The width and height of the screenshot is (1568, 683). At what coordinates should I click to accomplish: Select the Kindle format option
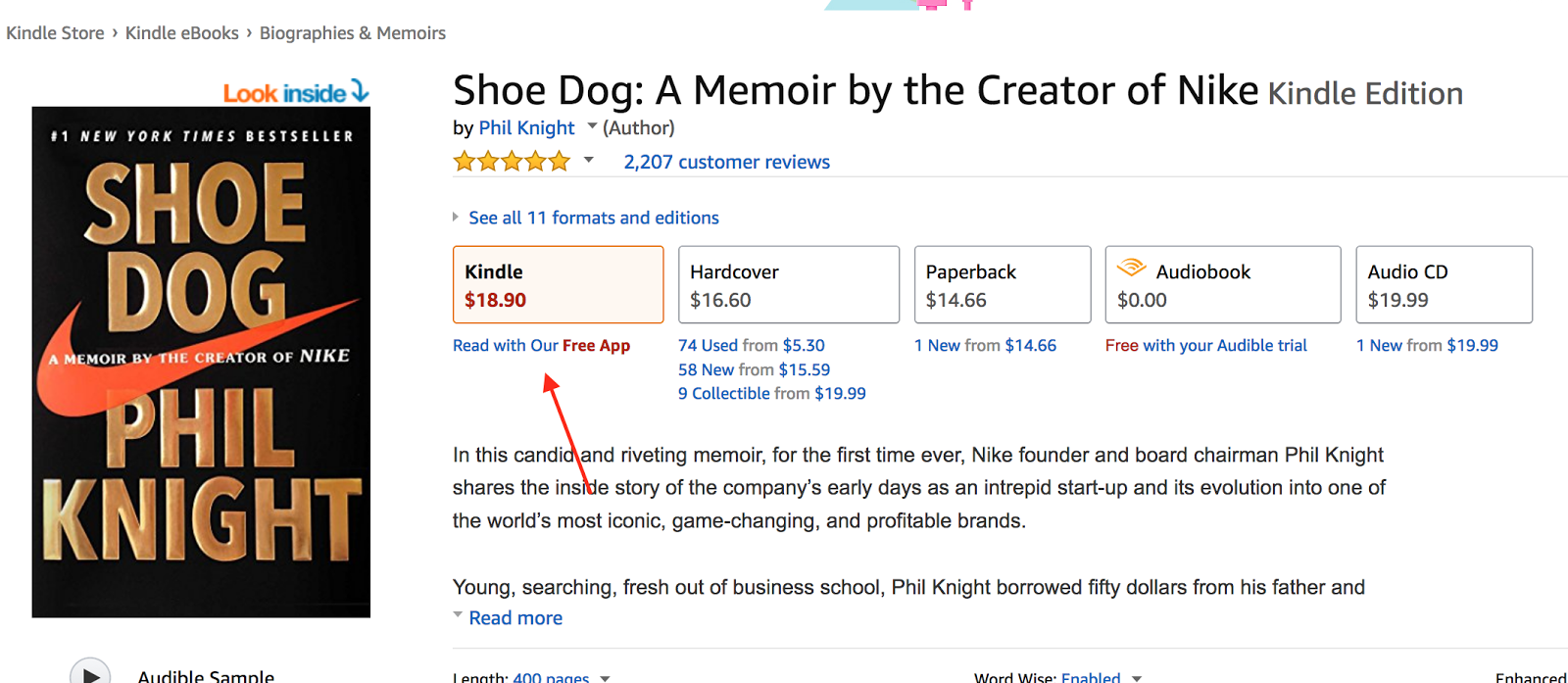[x=558, y=284]
